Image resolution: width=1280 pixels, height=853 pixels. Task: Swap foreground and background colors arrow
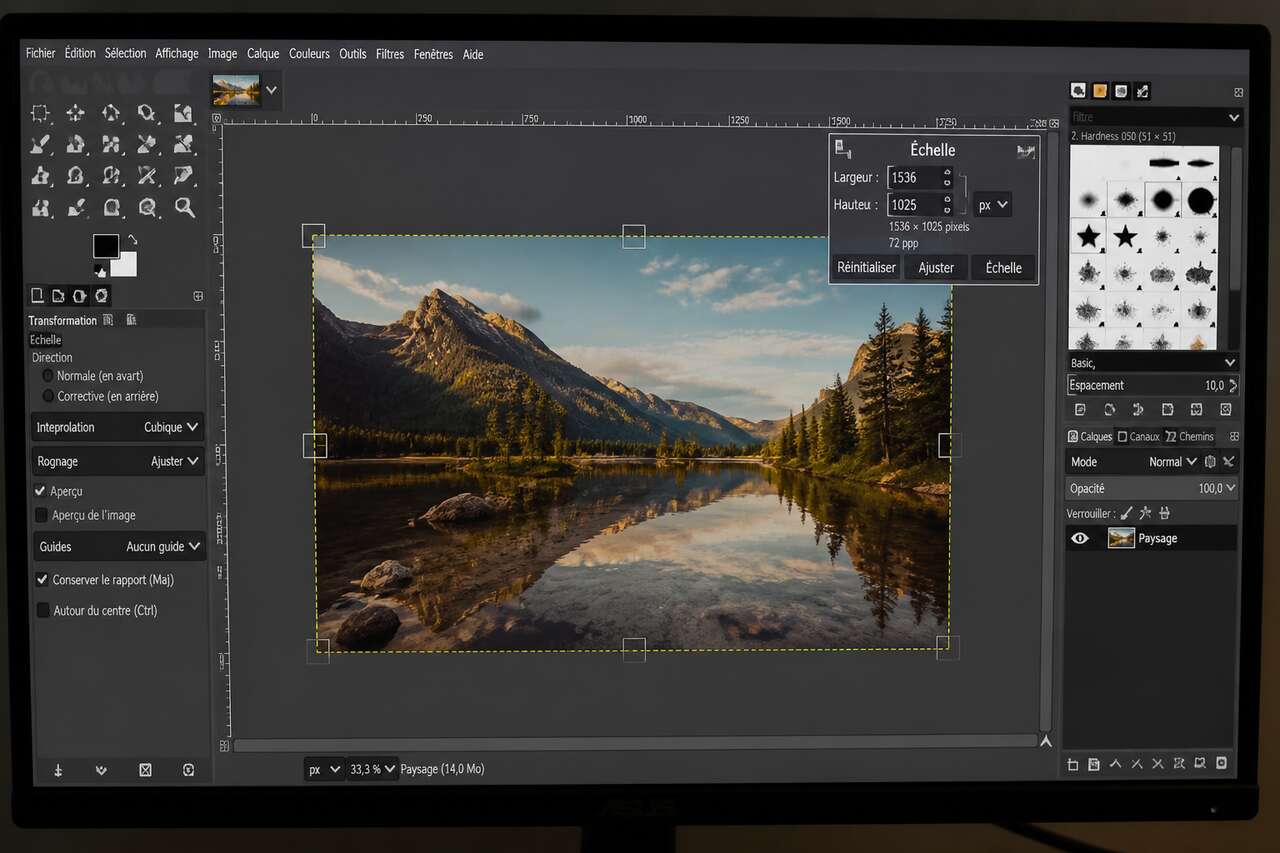pyautogui.click(x=132, y=240)
